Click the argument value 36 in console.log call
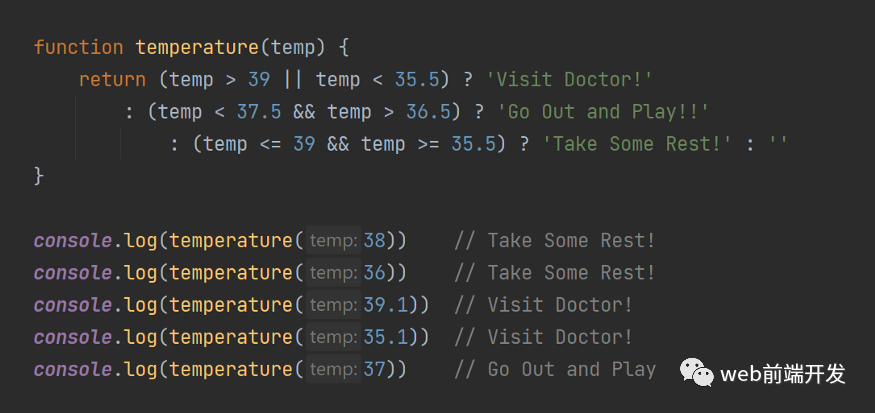The image size is (875, 413). pyautogui.click(x=374, y=273)
